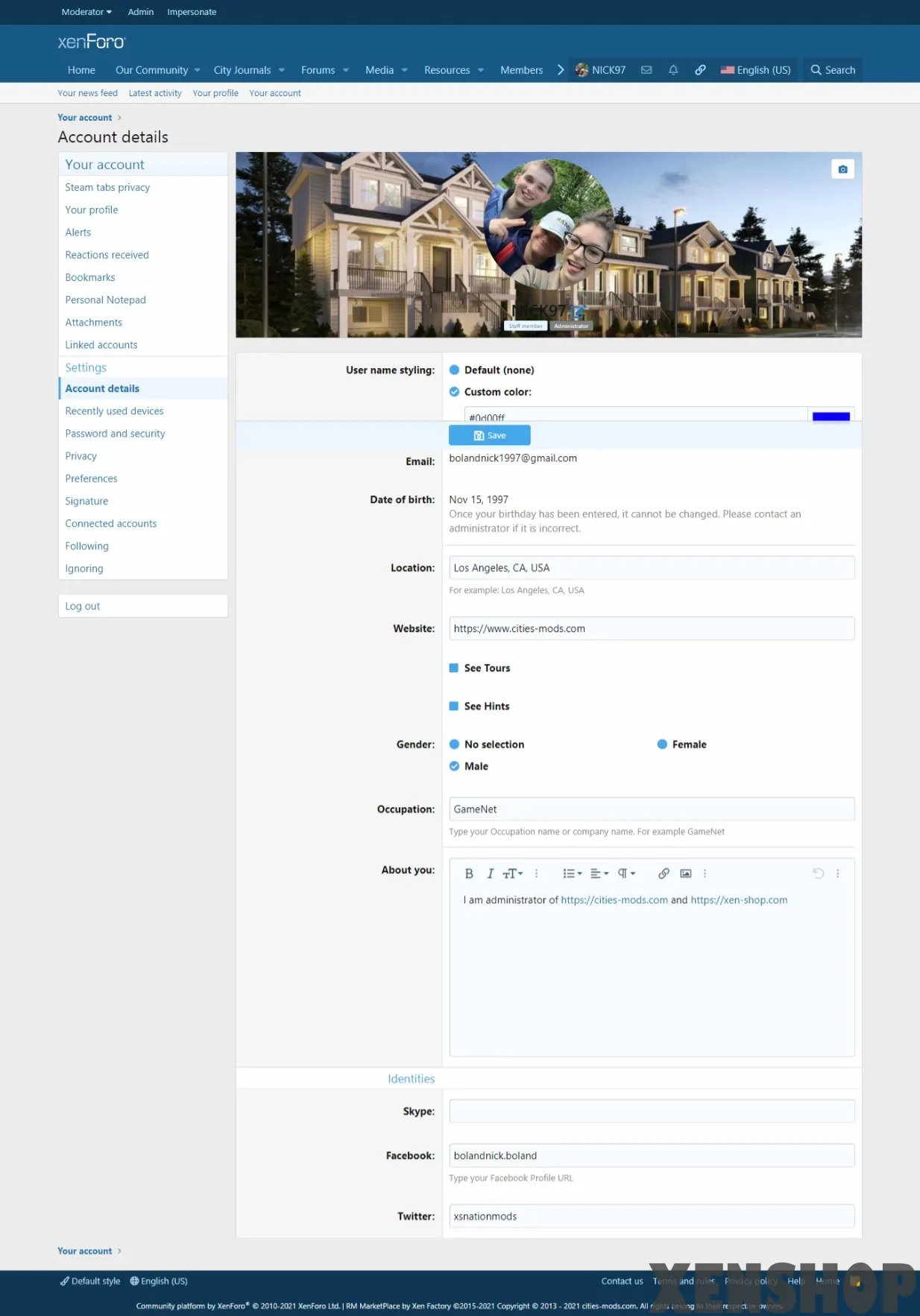Click the blue custom color swatch
The image size is (920, 1316).
pos(831,416)
